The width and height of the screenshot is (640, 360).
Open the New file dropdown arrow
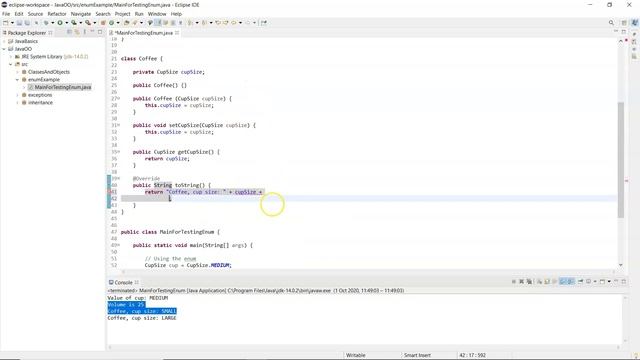[x=12, y=23]
